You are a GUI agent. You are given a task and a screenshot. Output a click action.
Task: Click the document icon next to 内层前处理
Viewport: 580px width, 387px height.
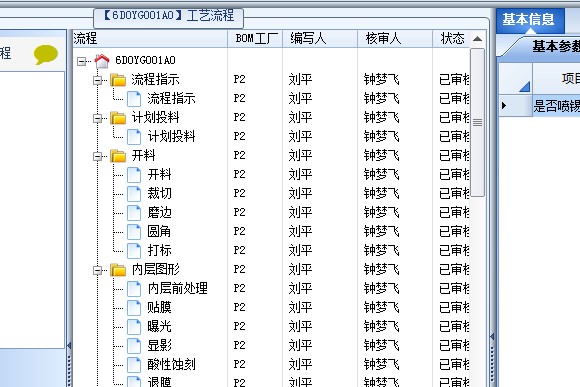(x=134, y=289)
